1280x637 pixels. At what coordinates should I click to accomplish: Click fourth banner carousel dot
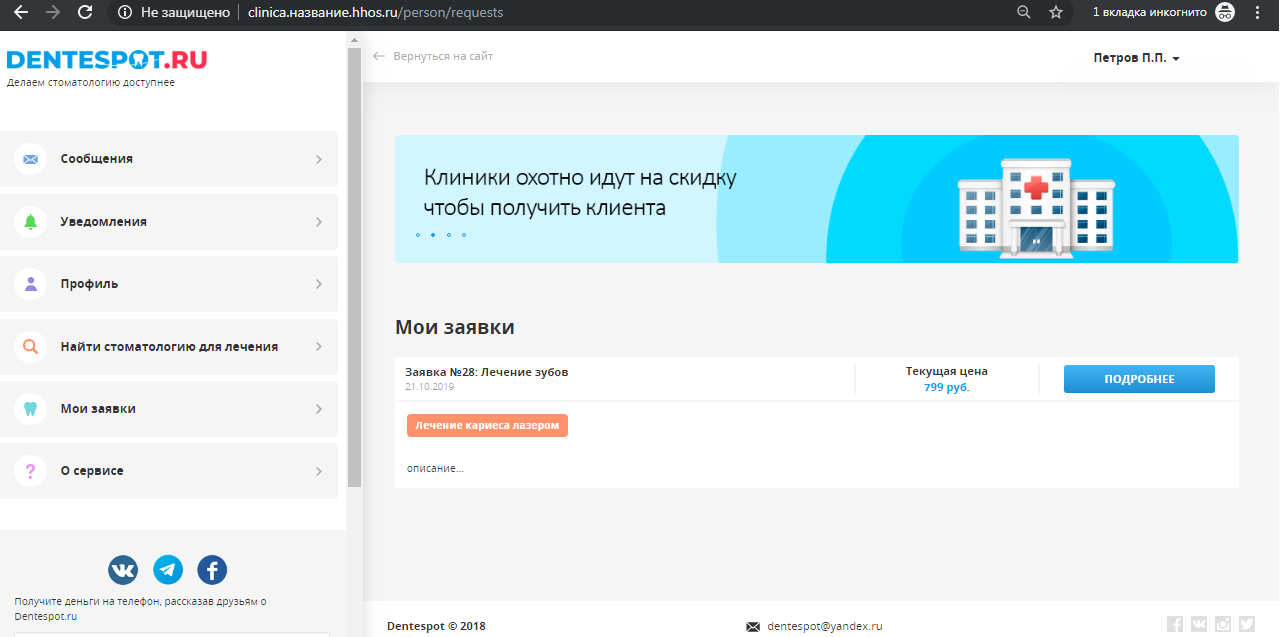[x=464, y=235]
